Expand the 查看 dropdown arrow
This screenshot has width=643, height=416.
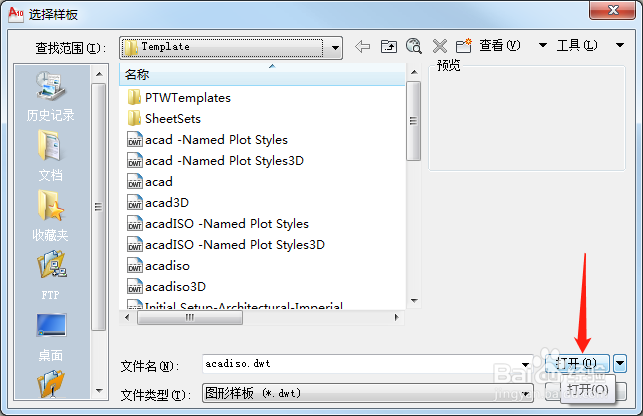click(x=543, y=45)
